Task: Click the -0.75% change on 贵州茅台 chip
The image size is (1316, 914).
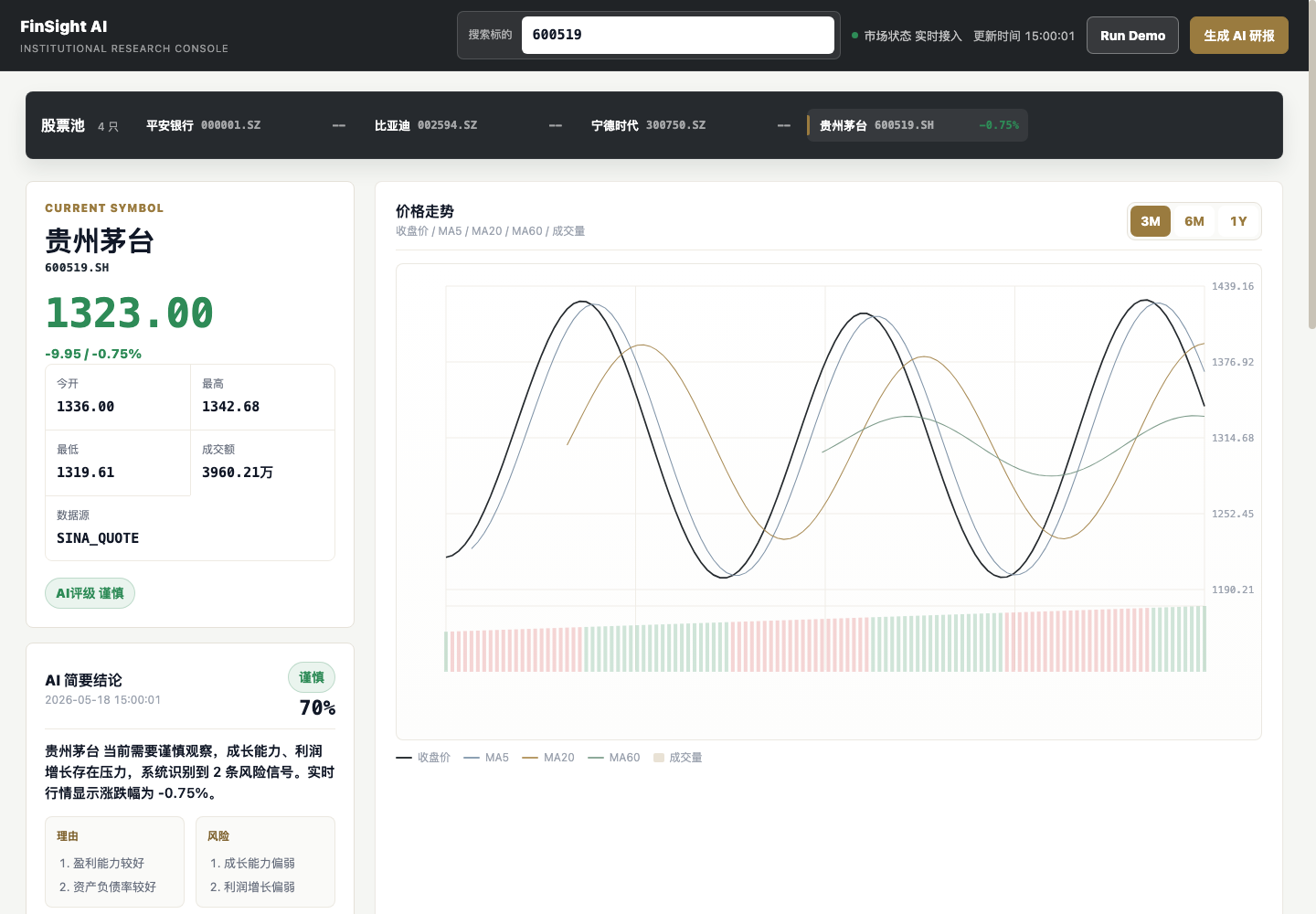Action: [998, 125]
